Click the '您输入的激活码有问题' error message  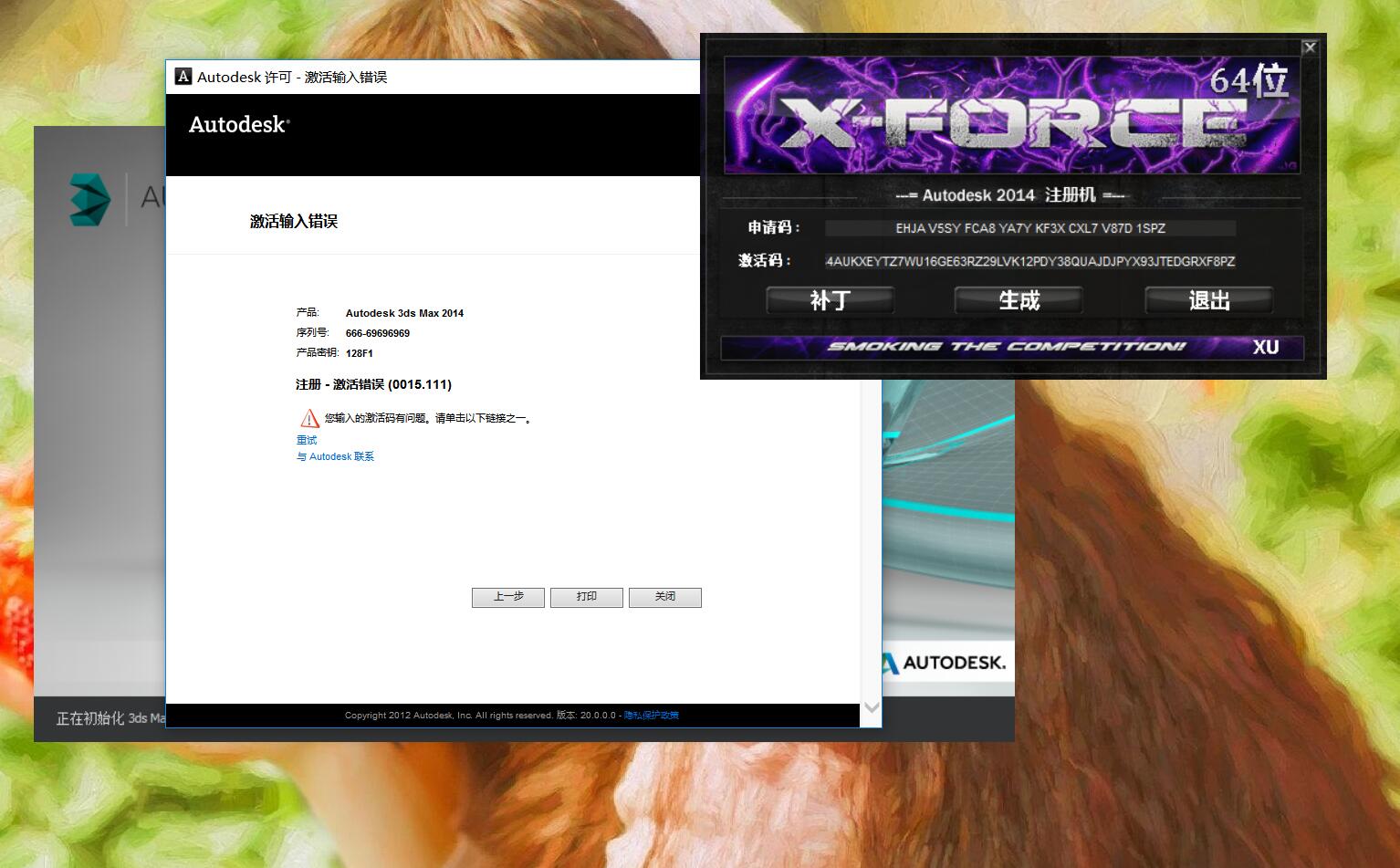428,418
